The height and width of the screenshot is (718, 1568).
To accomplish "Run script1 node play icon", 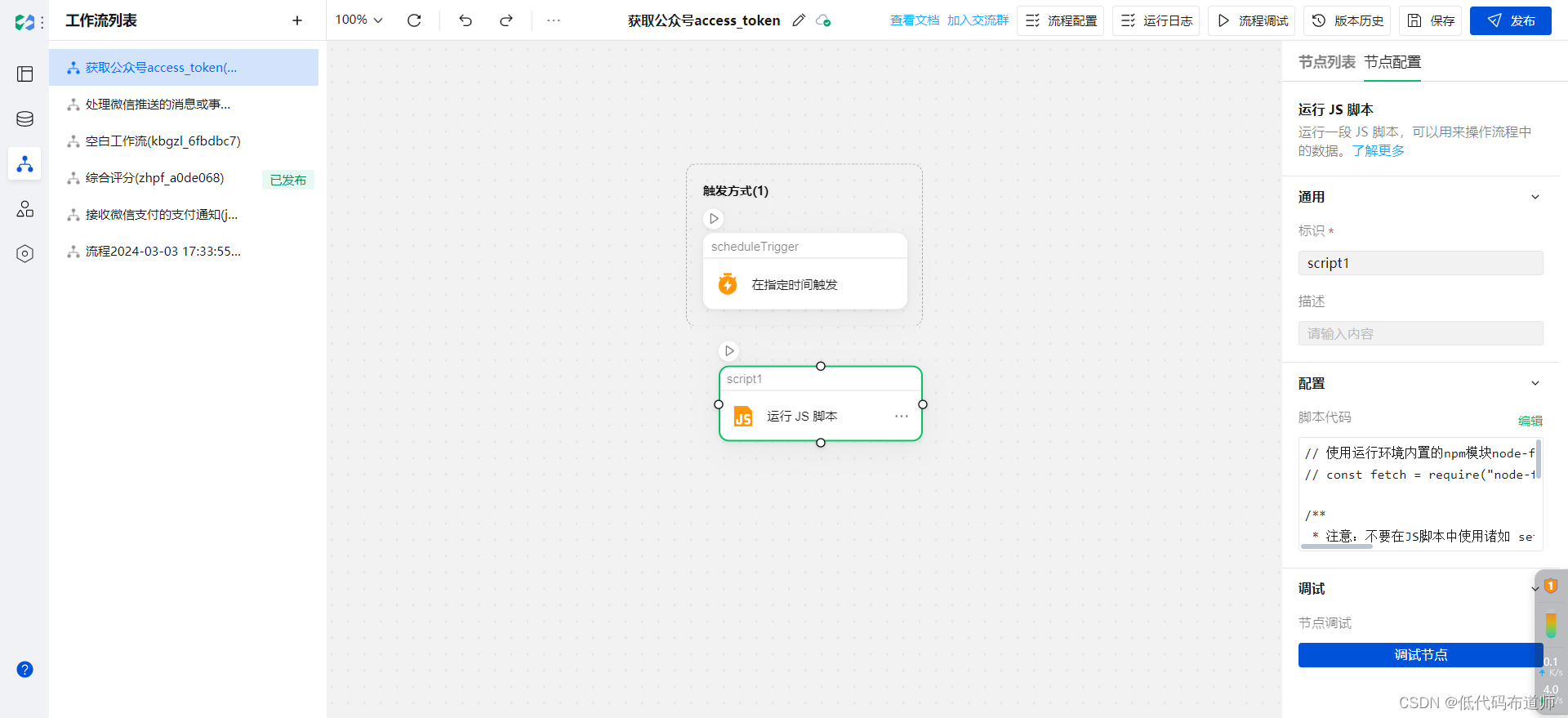I will [x=729, y=351].
